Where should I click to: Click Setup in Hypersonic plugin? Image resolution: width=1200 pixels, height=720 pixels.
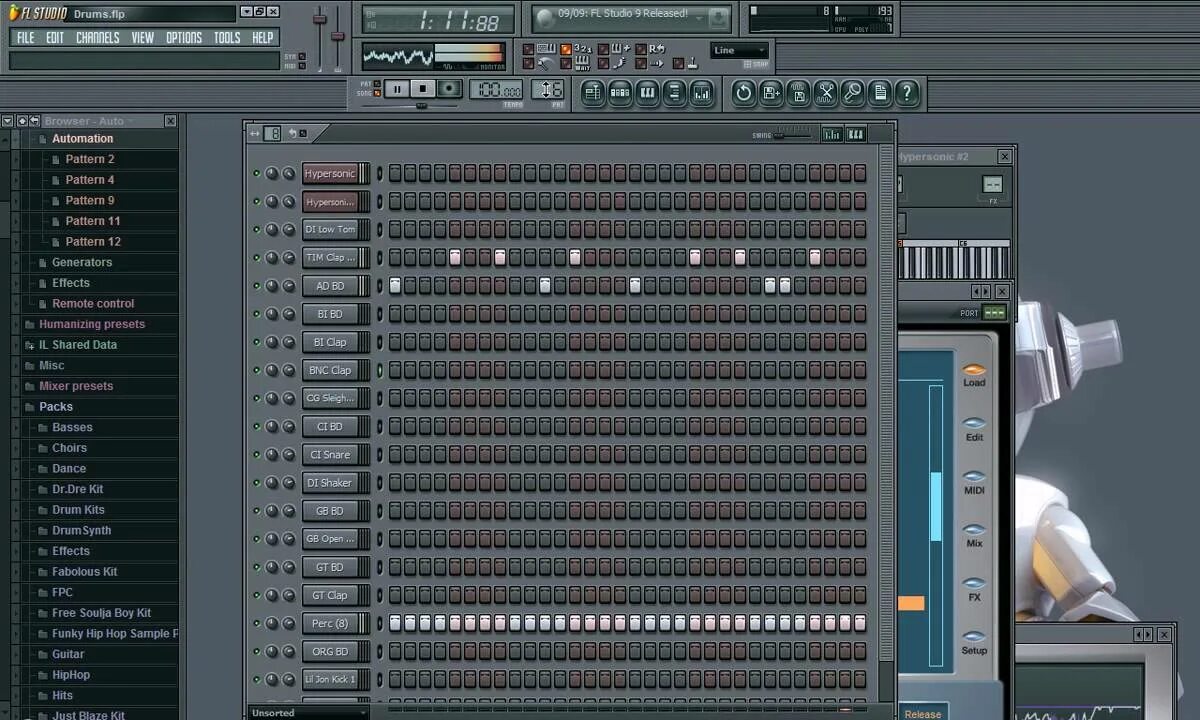click(974, 643)
